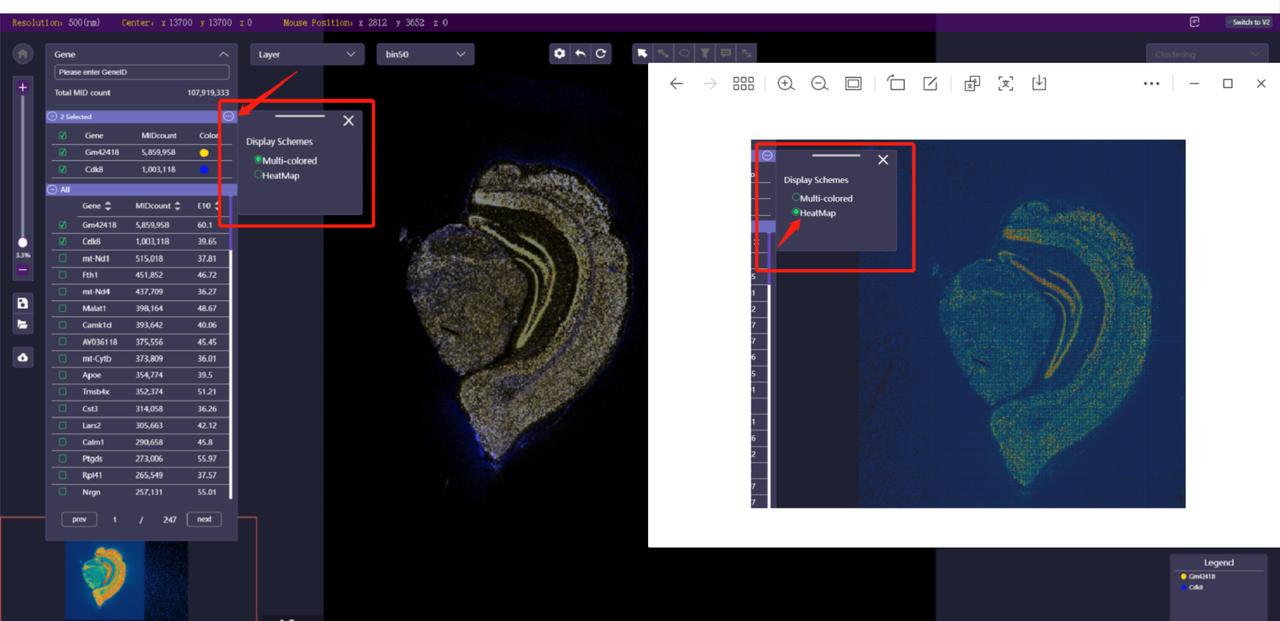The image size is (1280, 621).
Task: Click the save disk icon
Action: click(x=22, y=303)
